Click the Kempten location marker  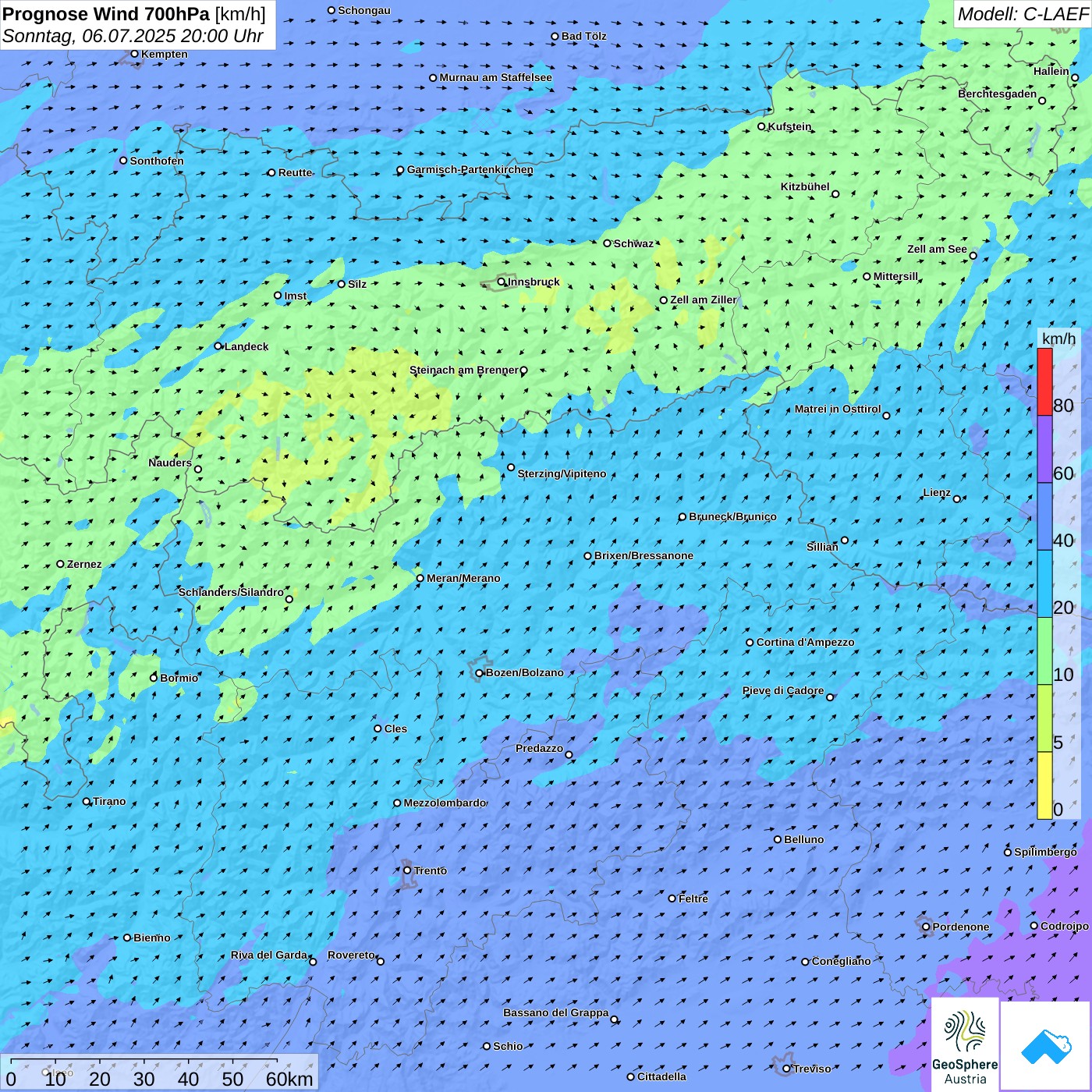pyautogui.click(x=135, y=54)
